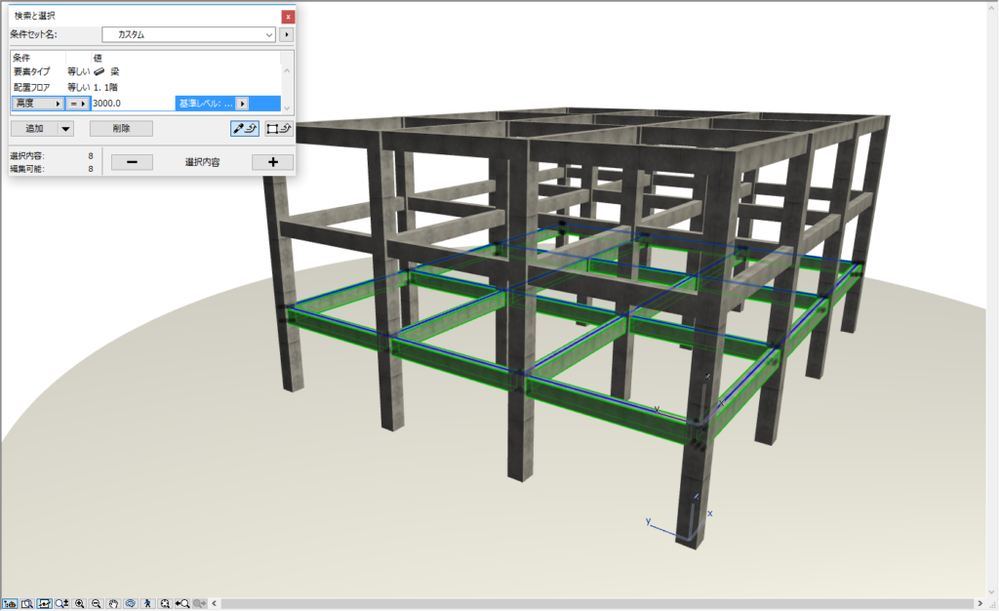
Task: Open the criteria set options arrow button
Action: coord(287,34)
